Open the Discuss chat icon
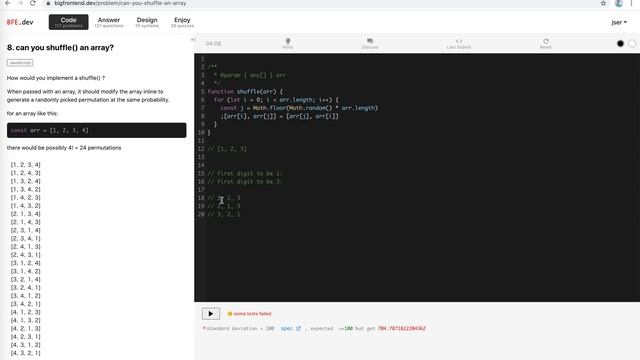 point(370,43)
